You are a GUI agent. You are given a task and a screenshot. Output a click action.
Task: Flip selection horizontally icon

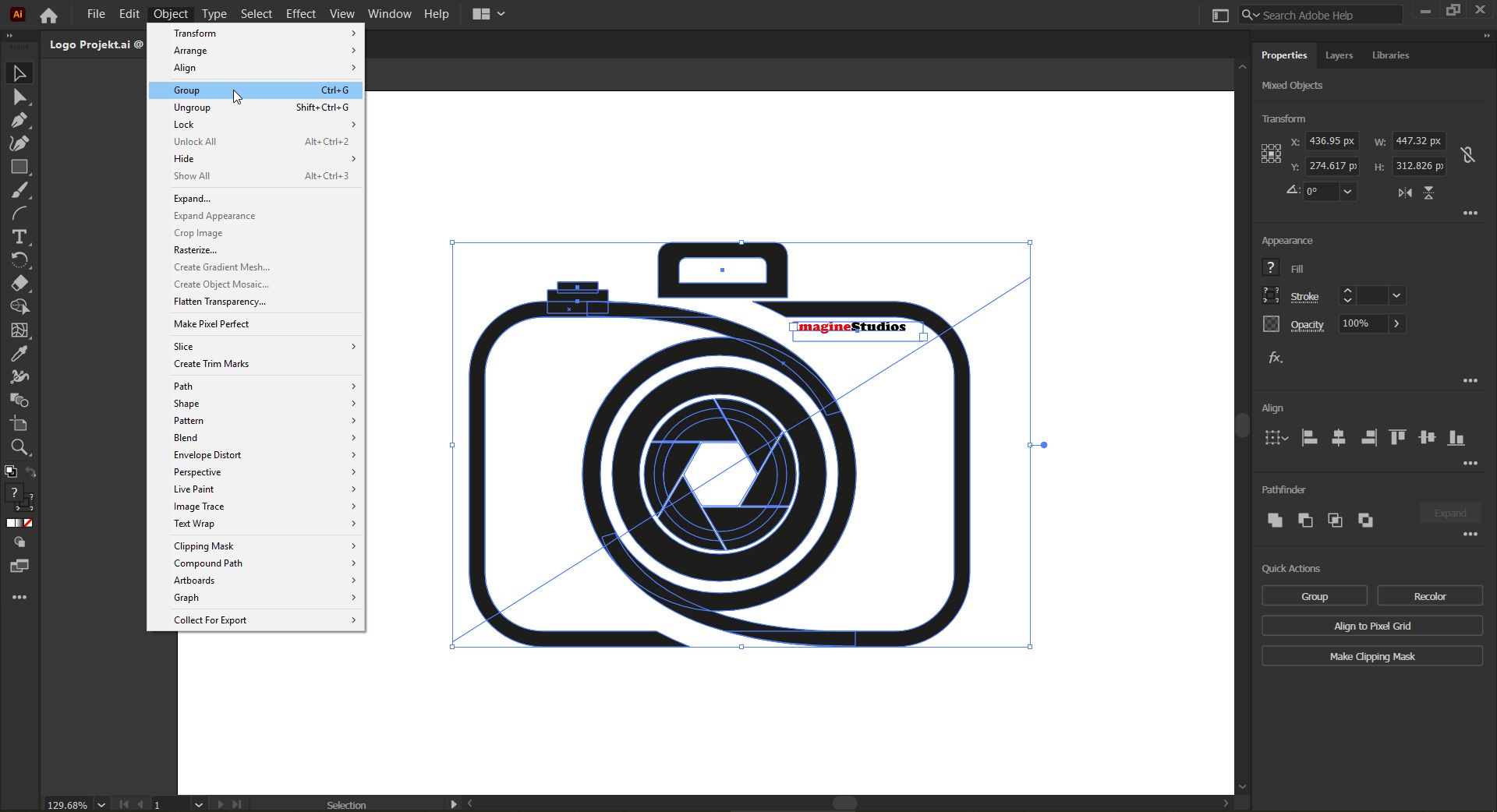[1405, 192]
